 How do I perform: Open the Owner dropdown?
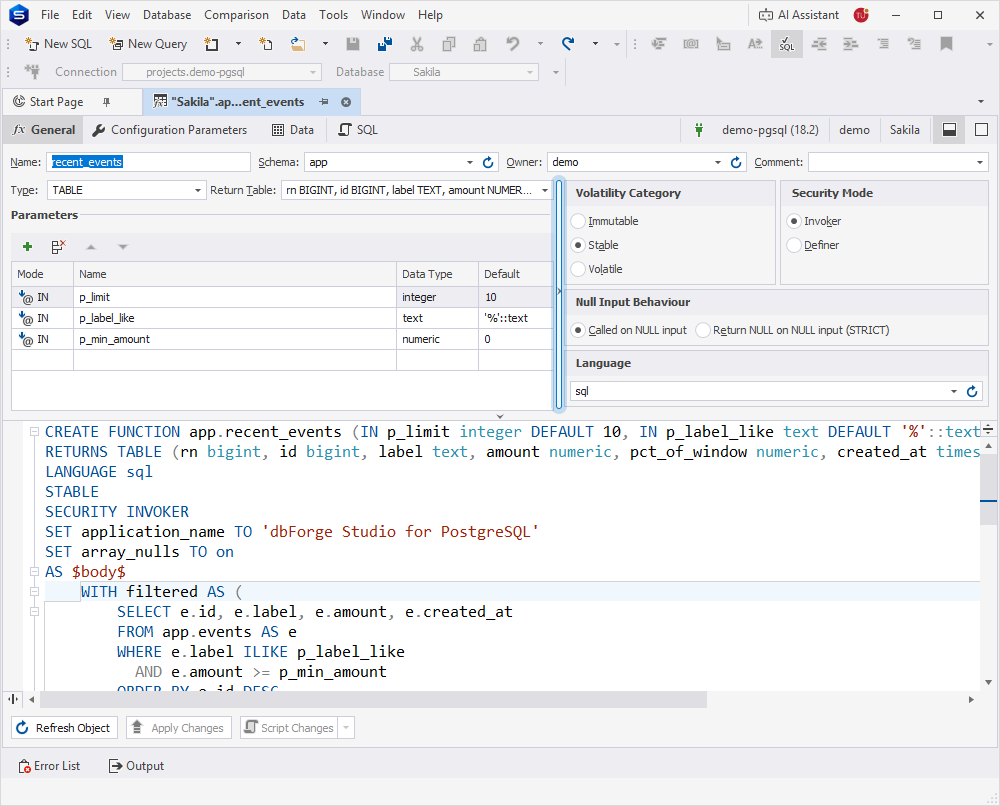pos(718,163)
